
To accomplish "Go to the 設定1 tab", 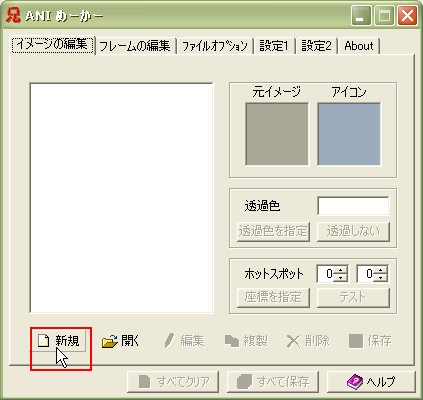I will pyautogui.click(x=274, y=46).
